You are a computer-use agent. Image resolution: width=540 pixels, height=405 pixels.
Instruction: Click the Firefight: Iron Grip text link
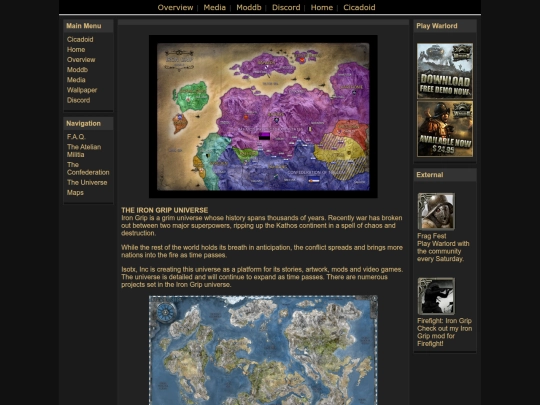click(444, 321)
